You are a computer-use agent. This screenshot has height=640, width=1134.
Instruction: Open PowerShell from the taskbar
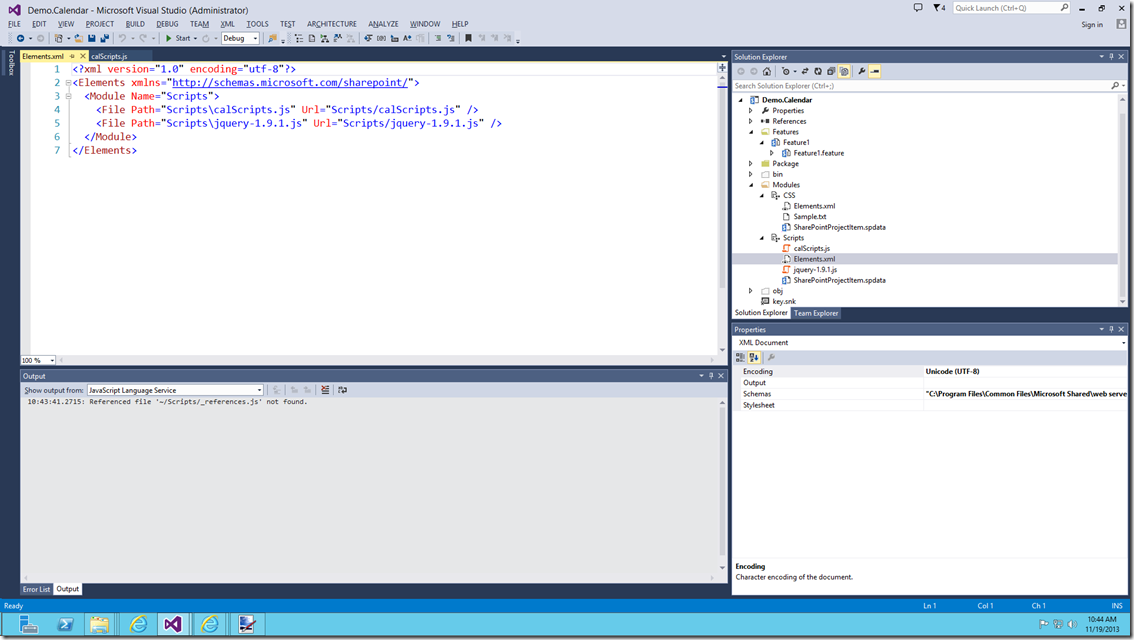coord(65,624)
